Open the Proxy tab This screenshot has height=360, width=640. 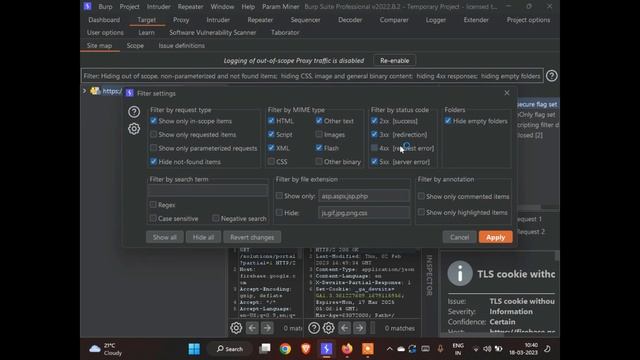[x=181, y=20]
